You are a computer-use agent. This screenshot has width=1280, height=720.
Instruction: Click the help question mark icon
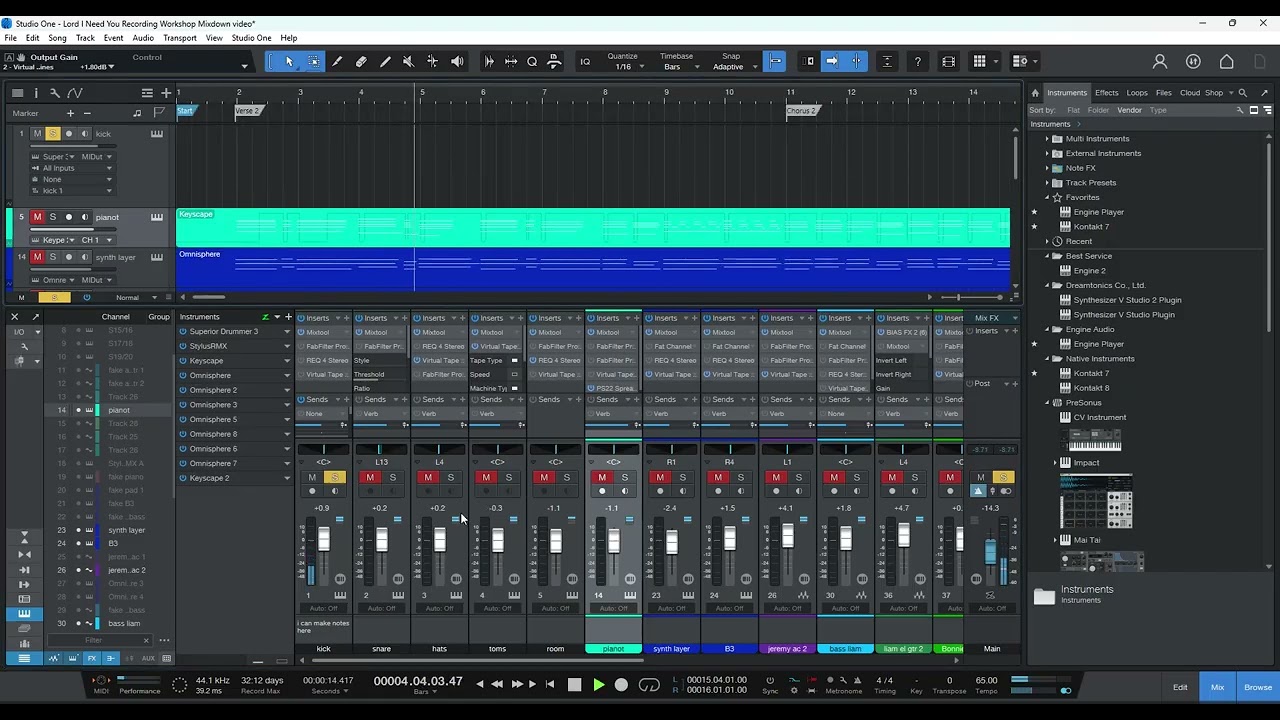(917, 62)
